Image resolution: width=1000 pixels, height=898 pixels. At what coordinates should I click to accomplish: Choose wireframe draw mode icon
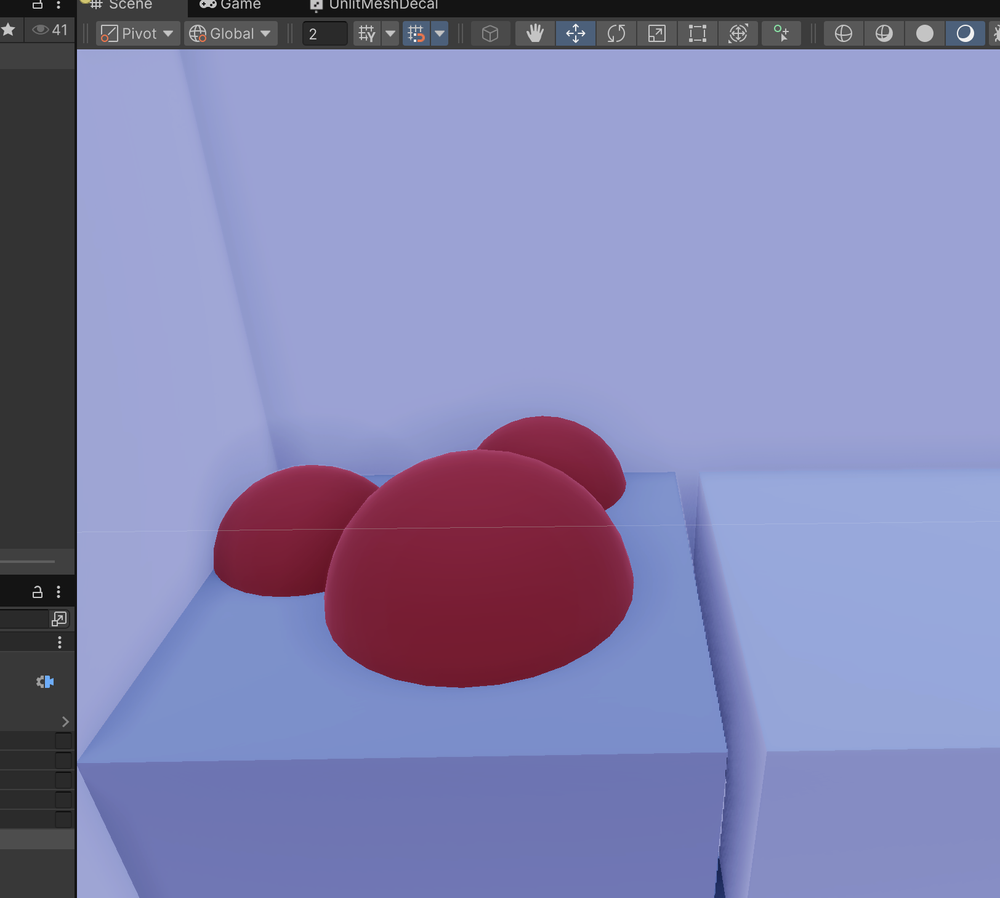click(843, 34)
